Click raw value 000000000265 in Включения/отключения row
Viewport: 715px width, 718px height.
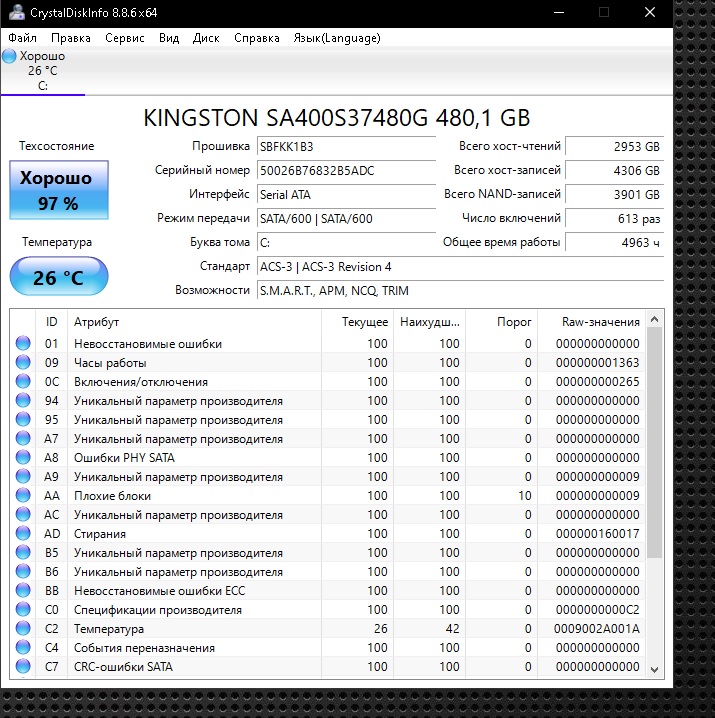[x=597, y=381]
